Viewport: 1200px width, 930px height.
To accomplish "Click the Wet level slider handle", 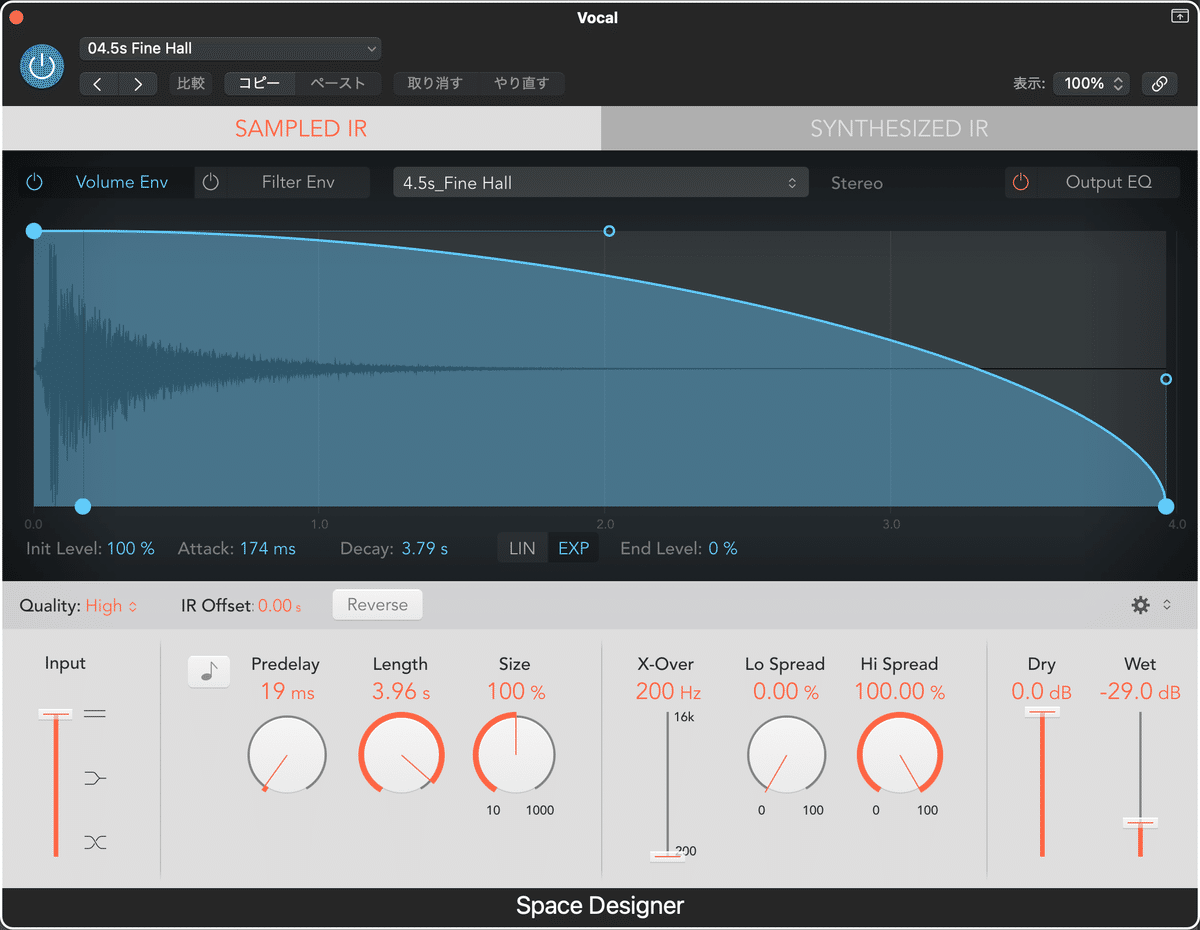I will point(1140,822).
